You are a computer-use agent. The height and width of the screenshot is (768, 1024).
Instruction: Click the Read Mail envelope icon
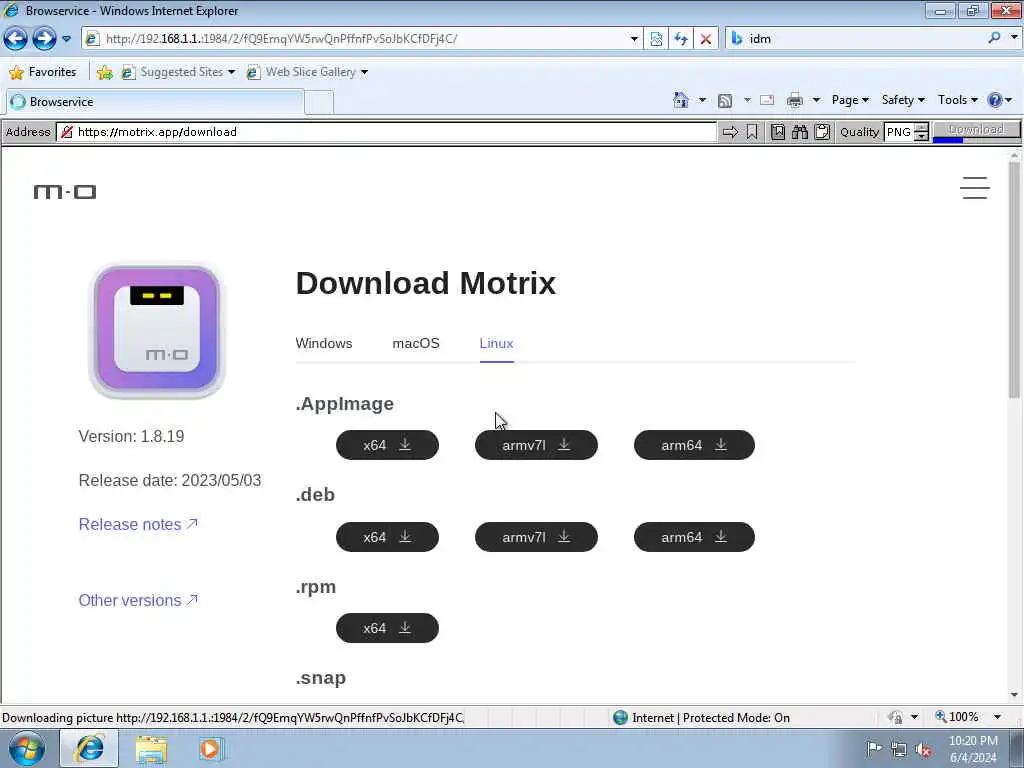(767, 100)
